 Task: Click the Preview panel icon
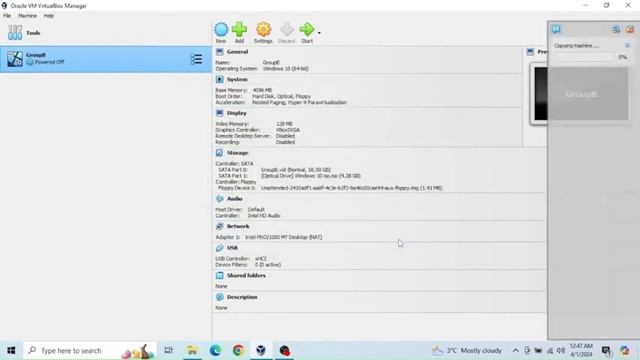(530, 52)
